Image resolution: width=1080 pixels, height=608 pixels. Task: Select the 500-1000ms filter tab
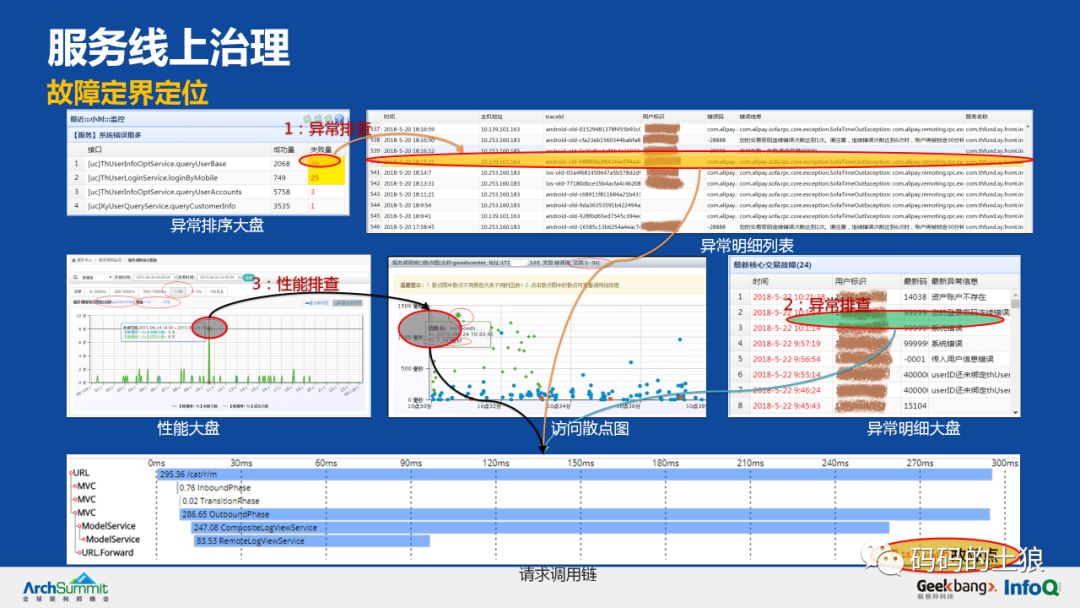(x=150, y=290)
